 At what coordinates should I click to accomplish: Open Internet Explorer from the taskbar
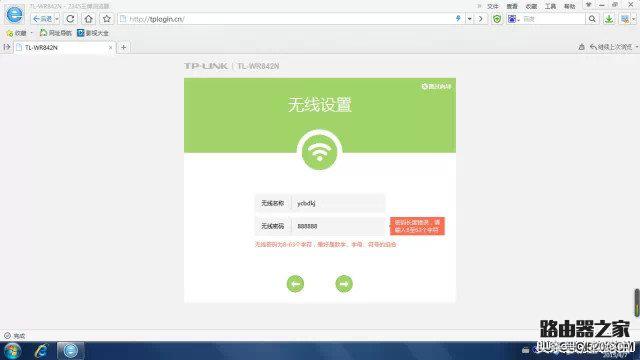(x=41, y=351)
